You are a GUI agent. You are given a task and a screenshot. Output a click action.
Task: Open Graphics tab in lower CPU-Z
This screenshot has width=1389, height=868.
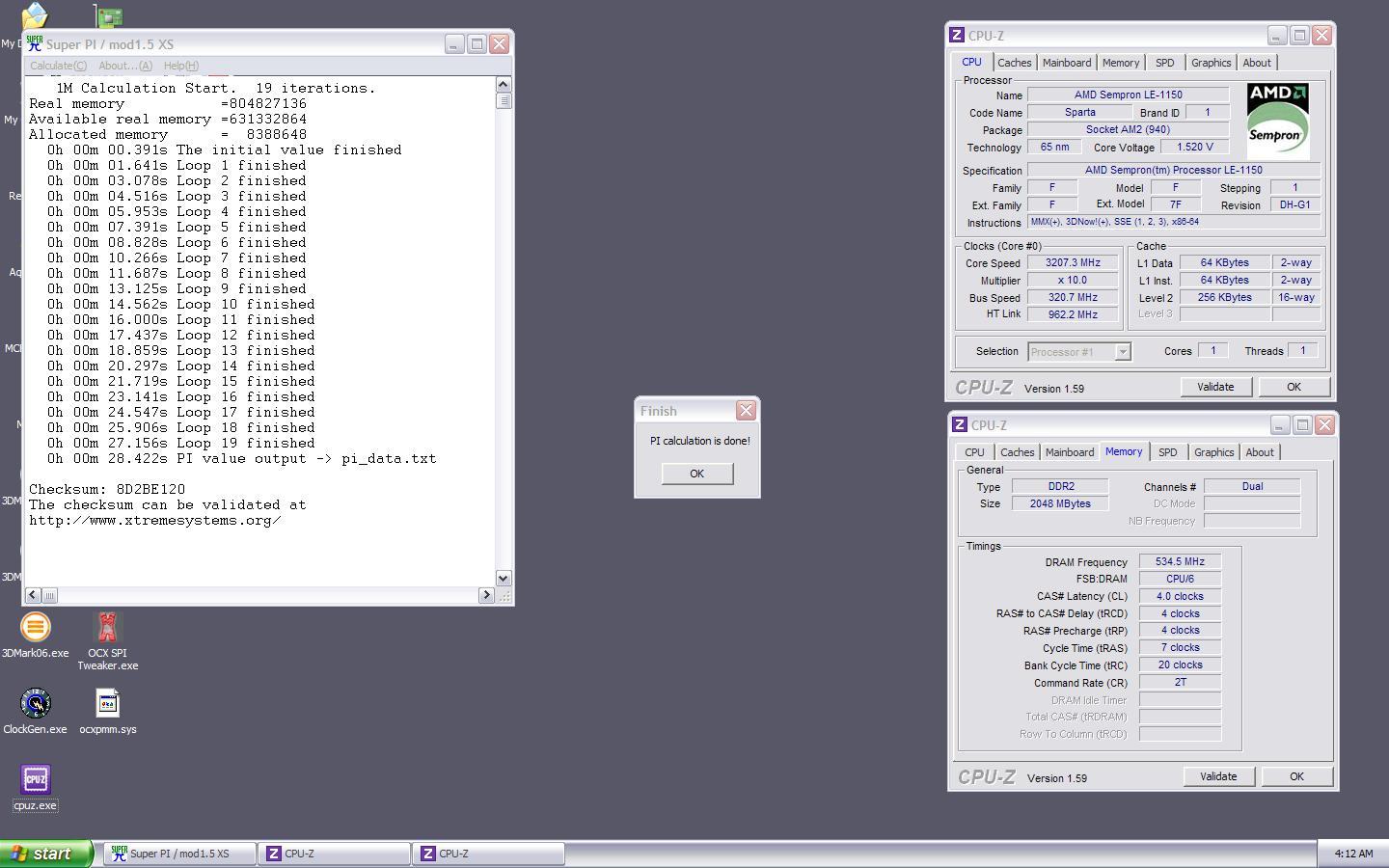pyautogui.click(x=1214, y=452)
